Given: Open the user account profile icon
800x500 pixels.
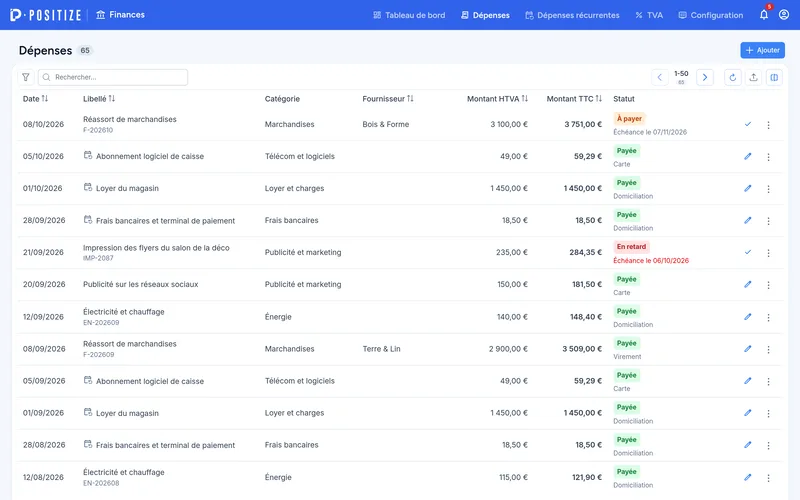Looking at the screenshot, I should [784, 15].
